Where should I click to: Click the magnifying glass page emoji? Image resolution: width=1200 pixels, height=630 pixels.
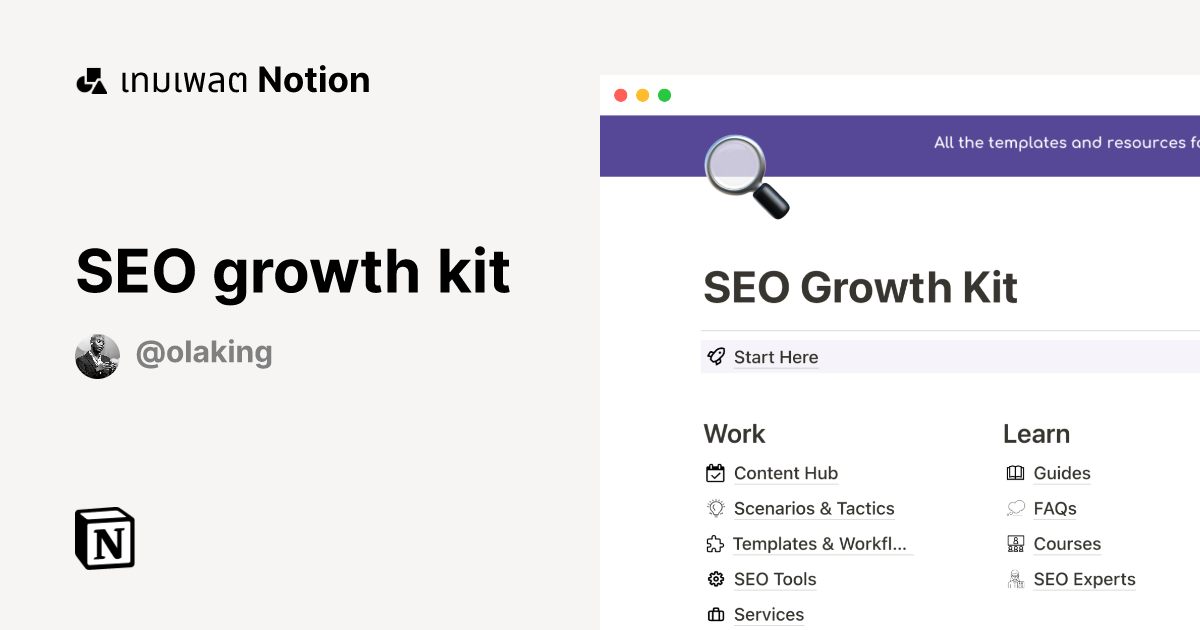(748, 176)
